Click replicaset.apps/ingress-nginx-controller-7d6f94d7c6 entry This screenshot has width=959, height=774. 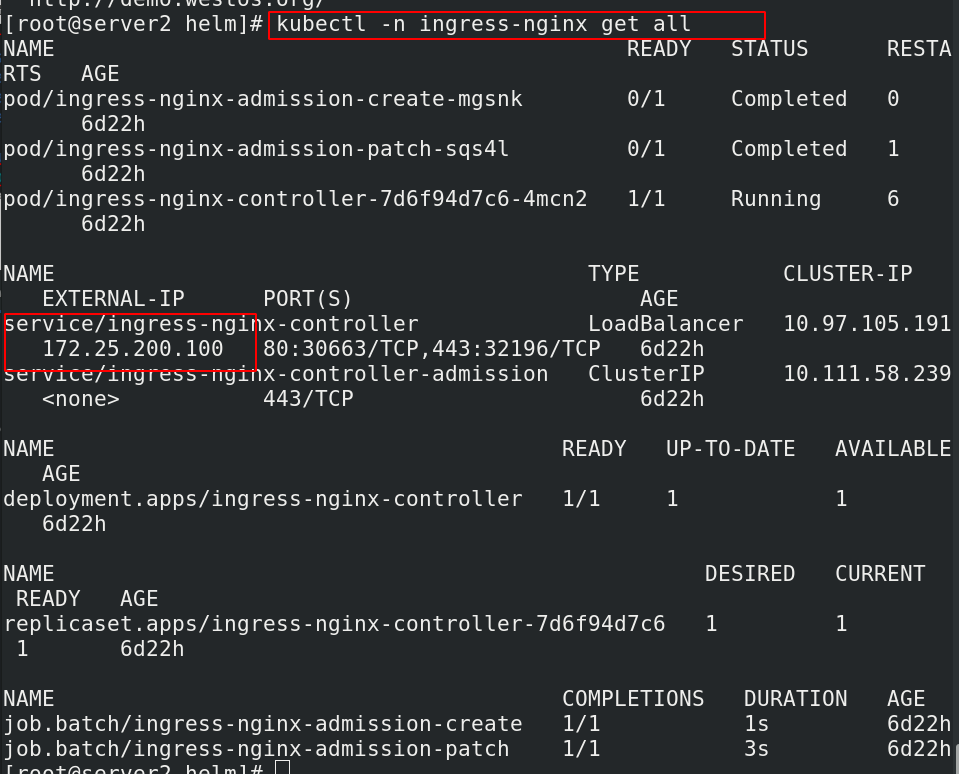click(334, 624)
